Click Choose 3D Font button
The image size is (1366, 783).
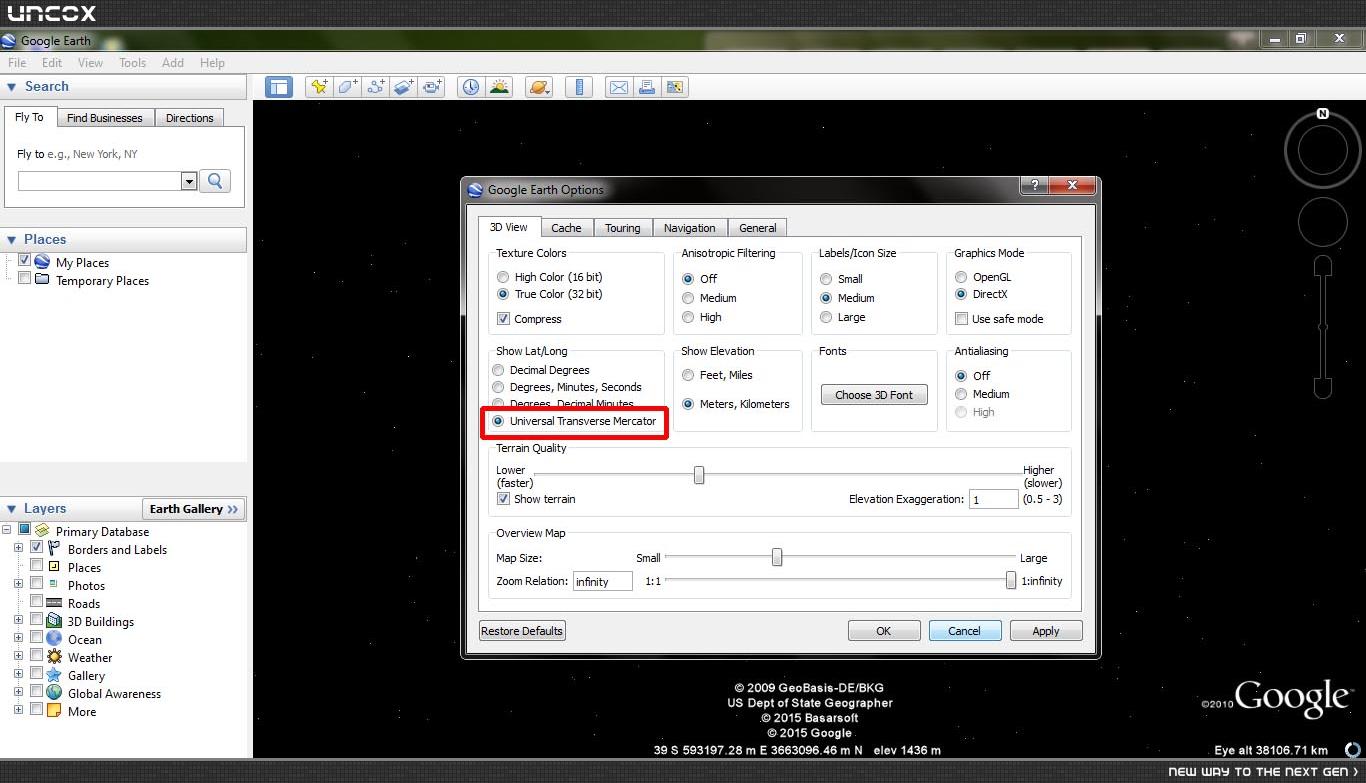tap(874, 395)
